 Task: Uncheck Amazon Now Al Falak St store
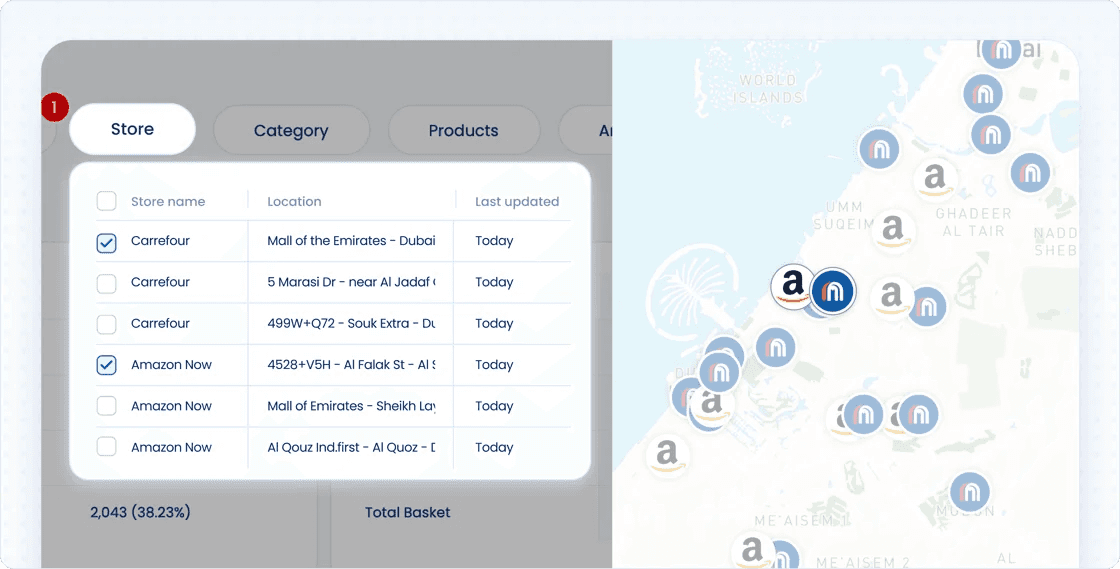[x=106, y=366]
